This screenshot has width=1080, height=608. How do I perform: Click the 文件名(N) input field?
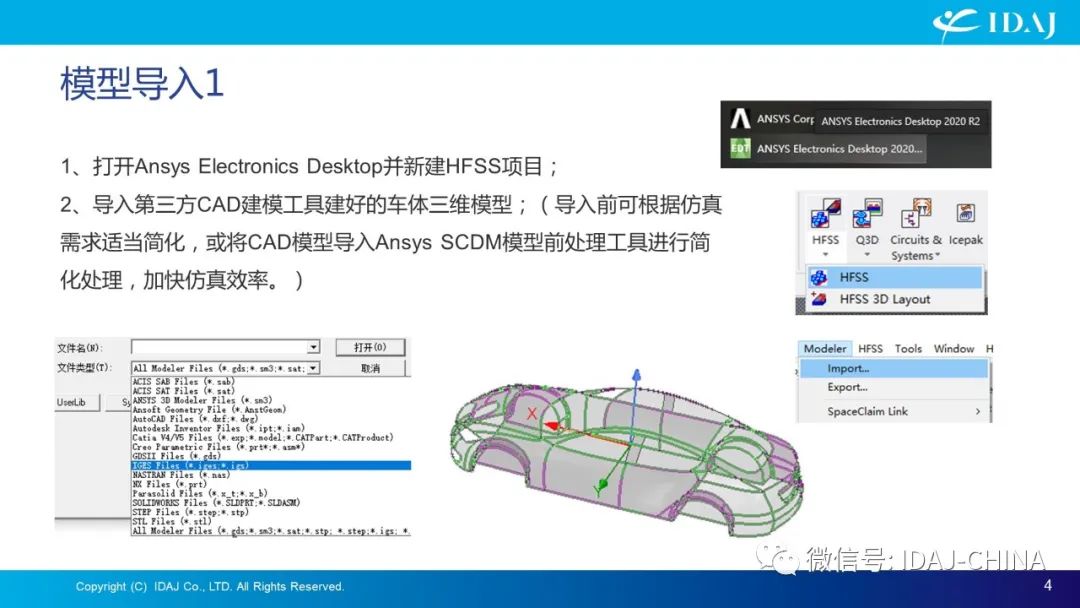click(220, 347)
